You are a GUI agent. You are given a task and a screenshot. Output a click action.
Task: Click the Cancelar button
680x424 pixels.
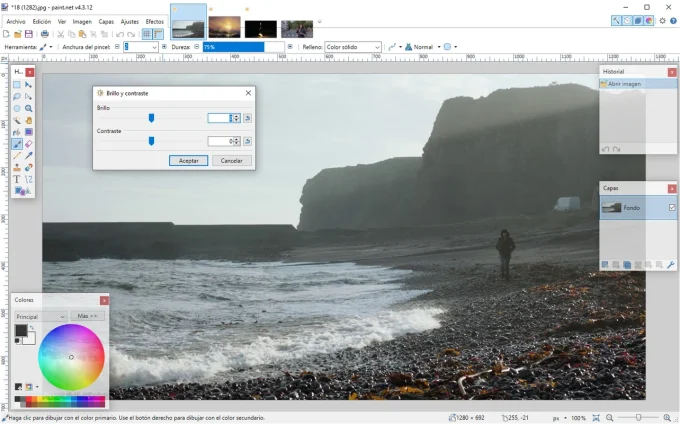coord(231,160)
